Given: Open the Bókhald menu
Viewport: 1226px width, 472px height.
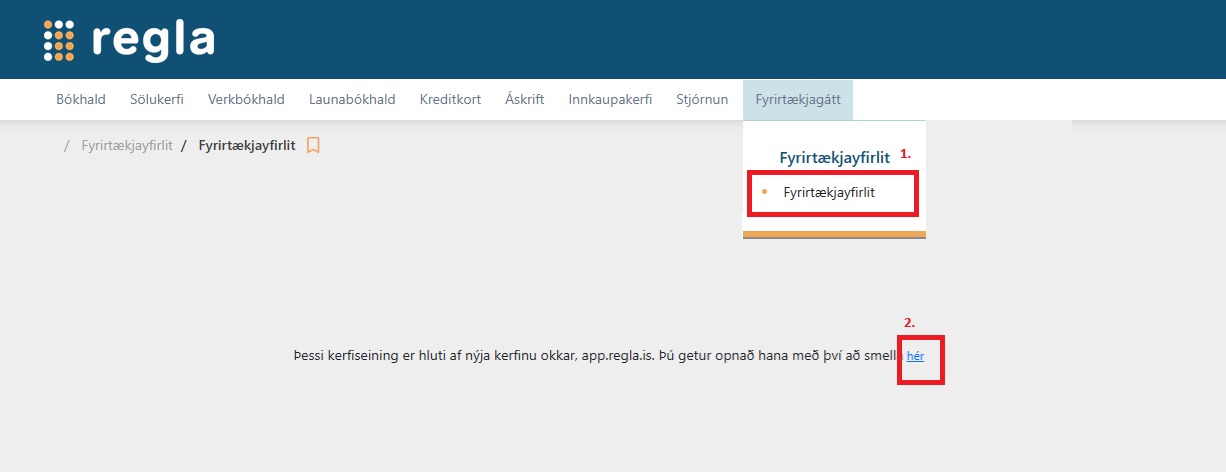Looking at the screenshot, I should [x=80, y=99].
